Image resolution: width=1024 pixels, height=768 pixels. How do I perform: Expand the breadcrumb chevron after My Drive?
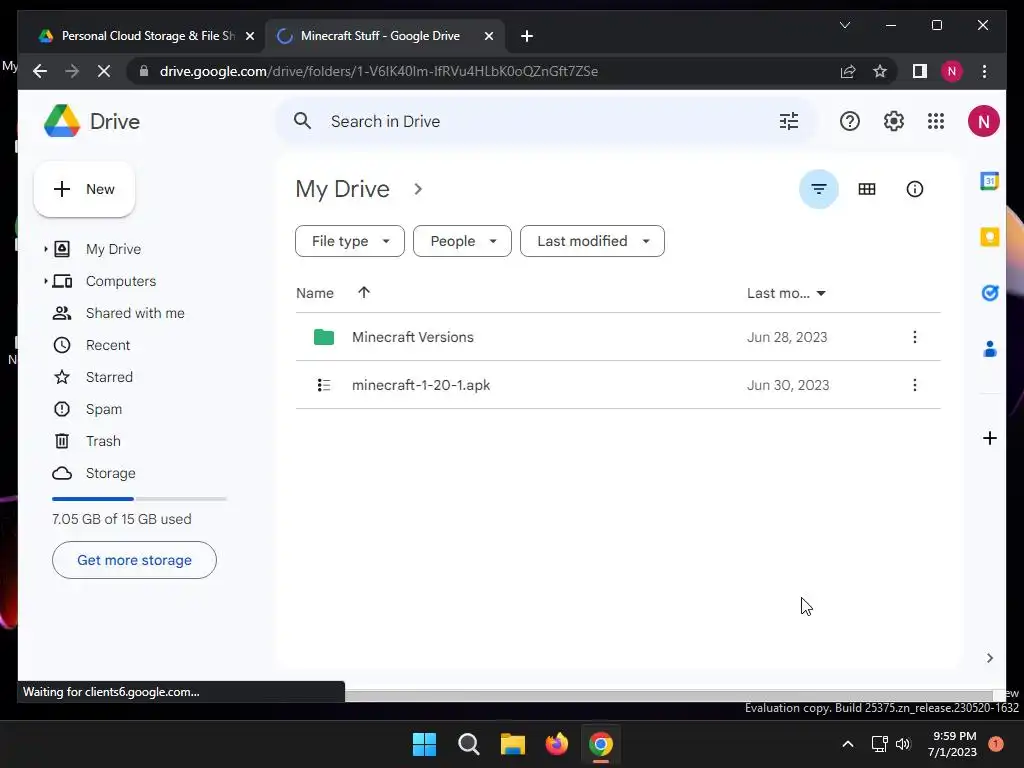pyautogui.click(x=418, y=189)
